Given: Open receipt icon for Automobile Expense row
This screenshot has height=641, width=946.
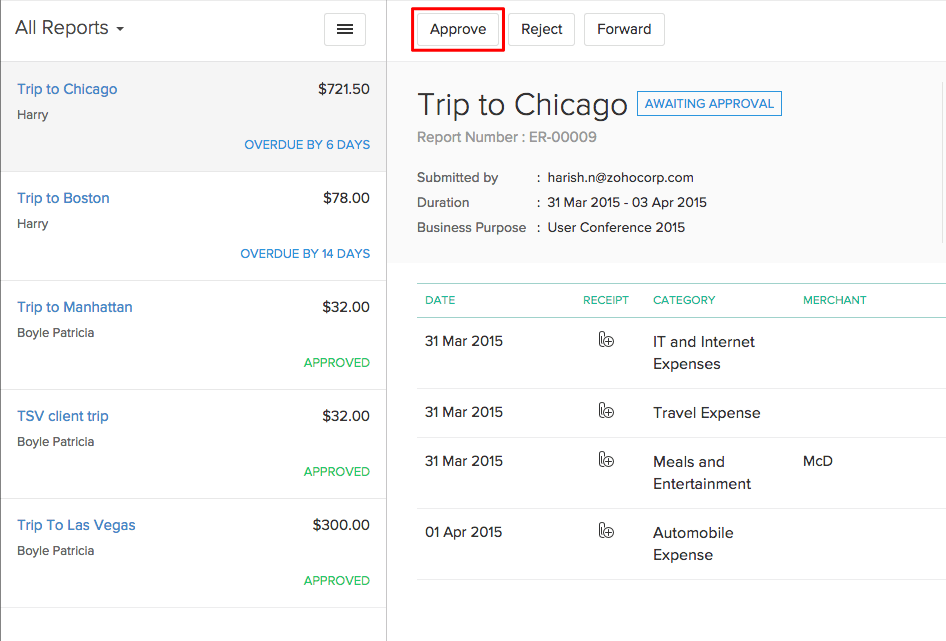Looking at the screenshot, I should pyautogui.click(x=606, y=531).
